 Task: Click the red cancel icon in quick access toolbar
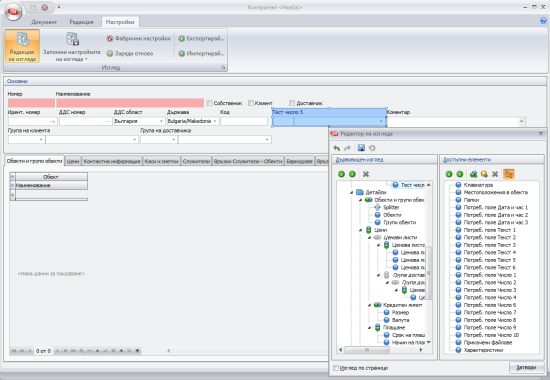pos(45,7)
